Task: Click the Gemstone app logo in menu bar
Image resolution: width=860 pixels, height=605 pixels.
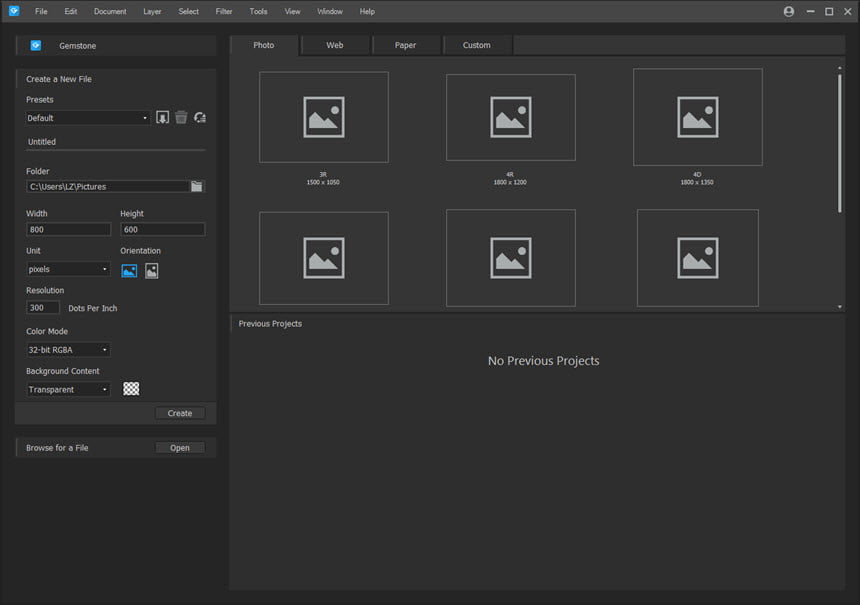Action: pos(14,10)
